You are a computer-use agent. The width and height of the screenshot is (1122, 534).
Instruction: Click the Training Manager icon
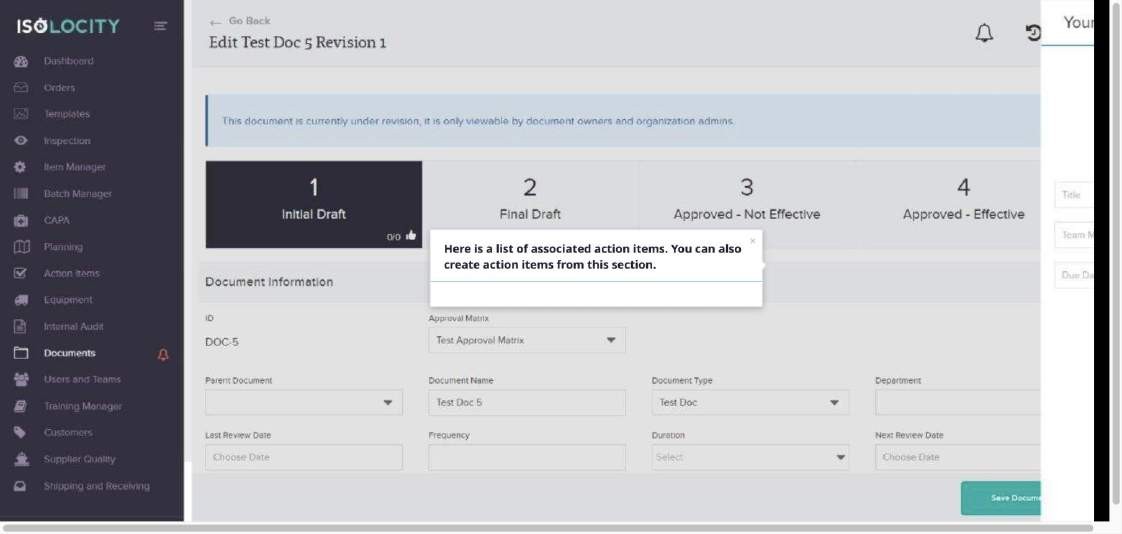pyautogui.click(x=21, y=406)
